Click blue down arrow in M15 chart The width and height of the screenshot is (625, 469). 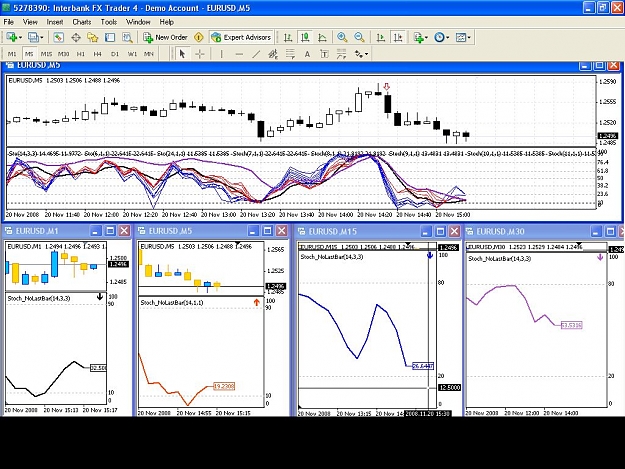[x=430, y=255]
